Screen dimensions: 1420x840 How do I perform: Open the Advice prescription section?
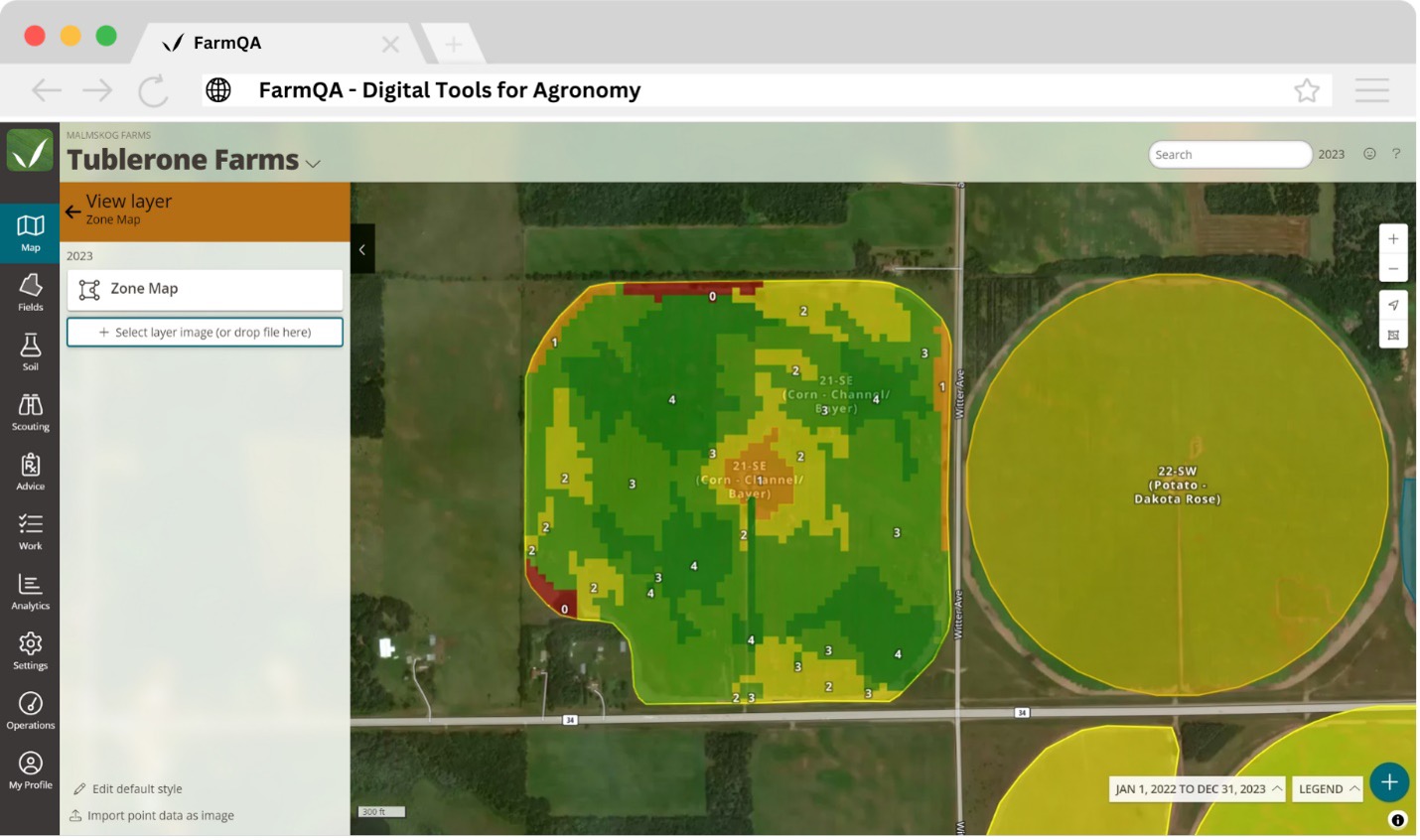point(30,472)
